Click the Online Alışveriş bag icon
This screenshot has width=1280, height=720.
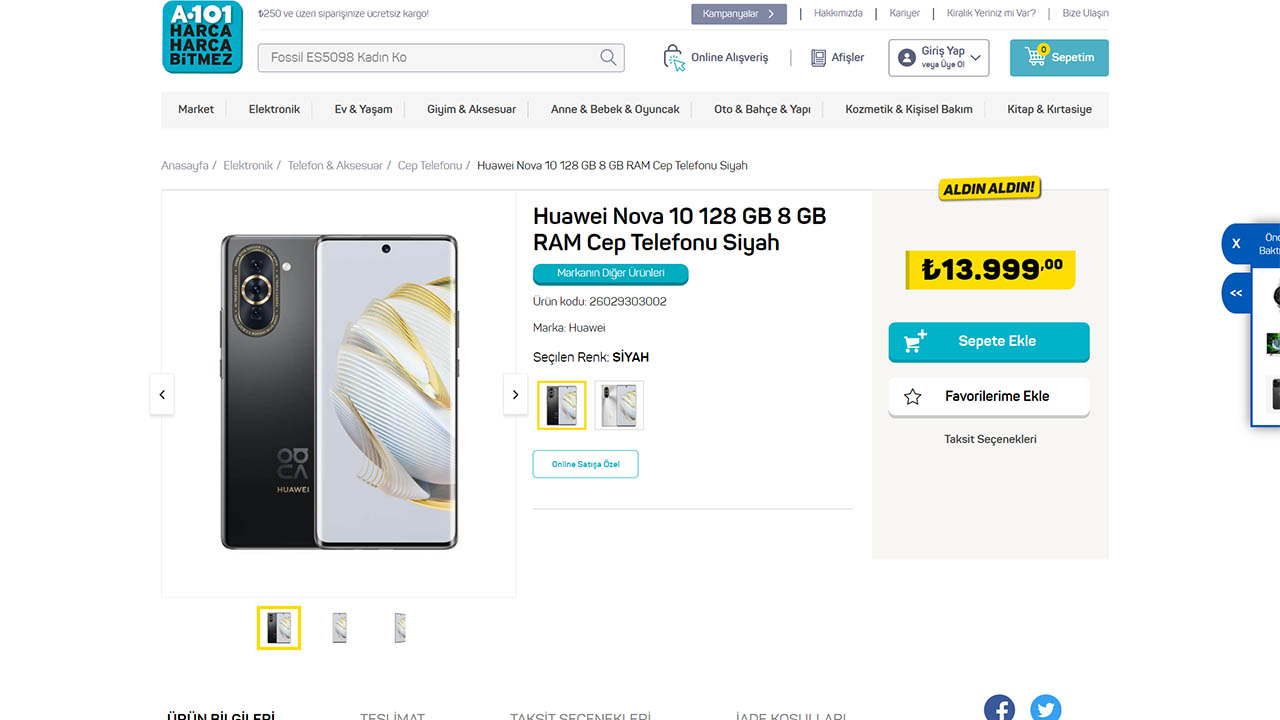pyautogui.click(x=674, y=57)
